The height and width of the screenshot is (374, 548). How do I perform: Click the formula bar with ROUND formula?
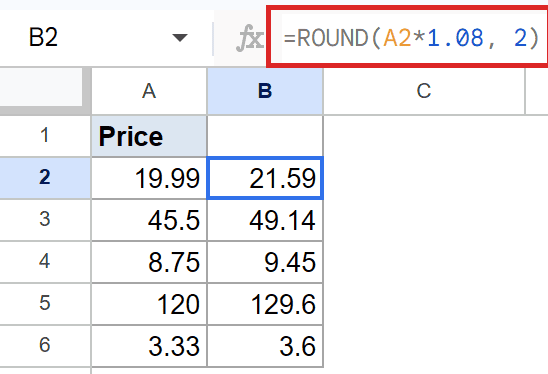point(409,37)
